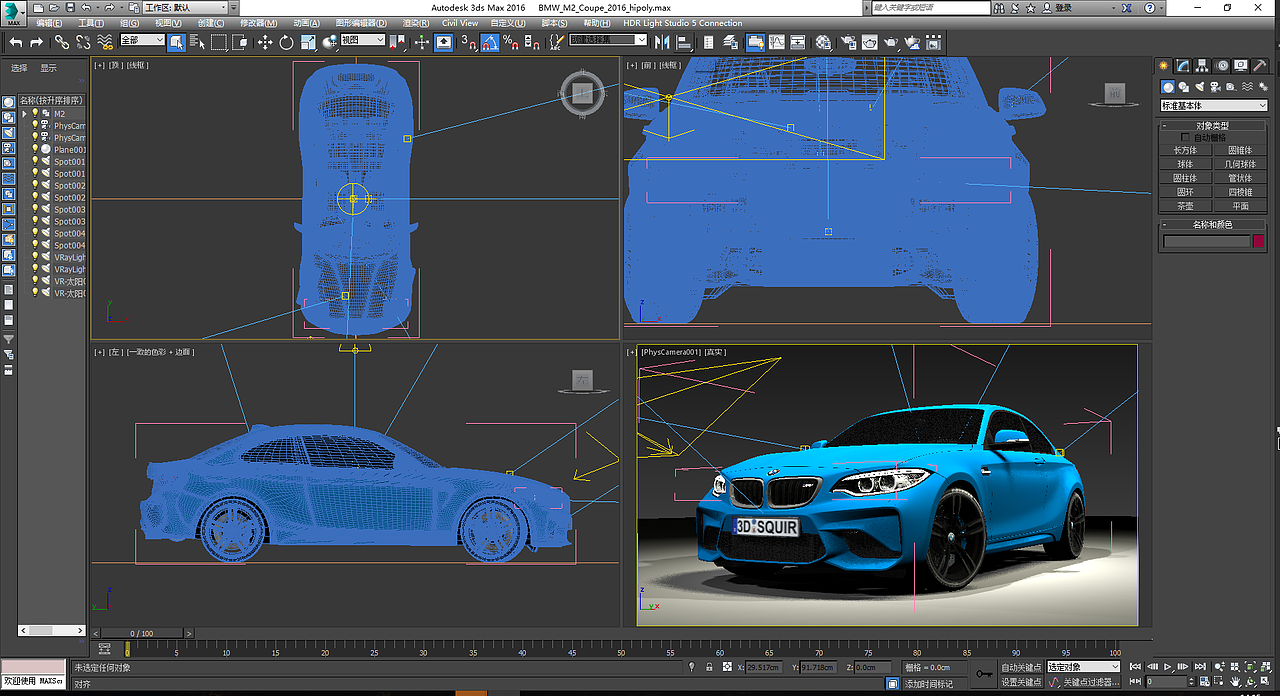Activate Select and Move tool

[x=265, y=42]
